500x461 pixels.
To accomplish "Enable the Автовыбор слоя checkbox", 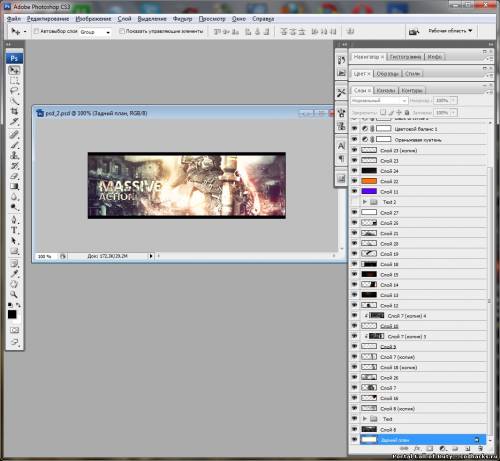I will point(36,31).
